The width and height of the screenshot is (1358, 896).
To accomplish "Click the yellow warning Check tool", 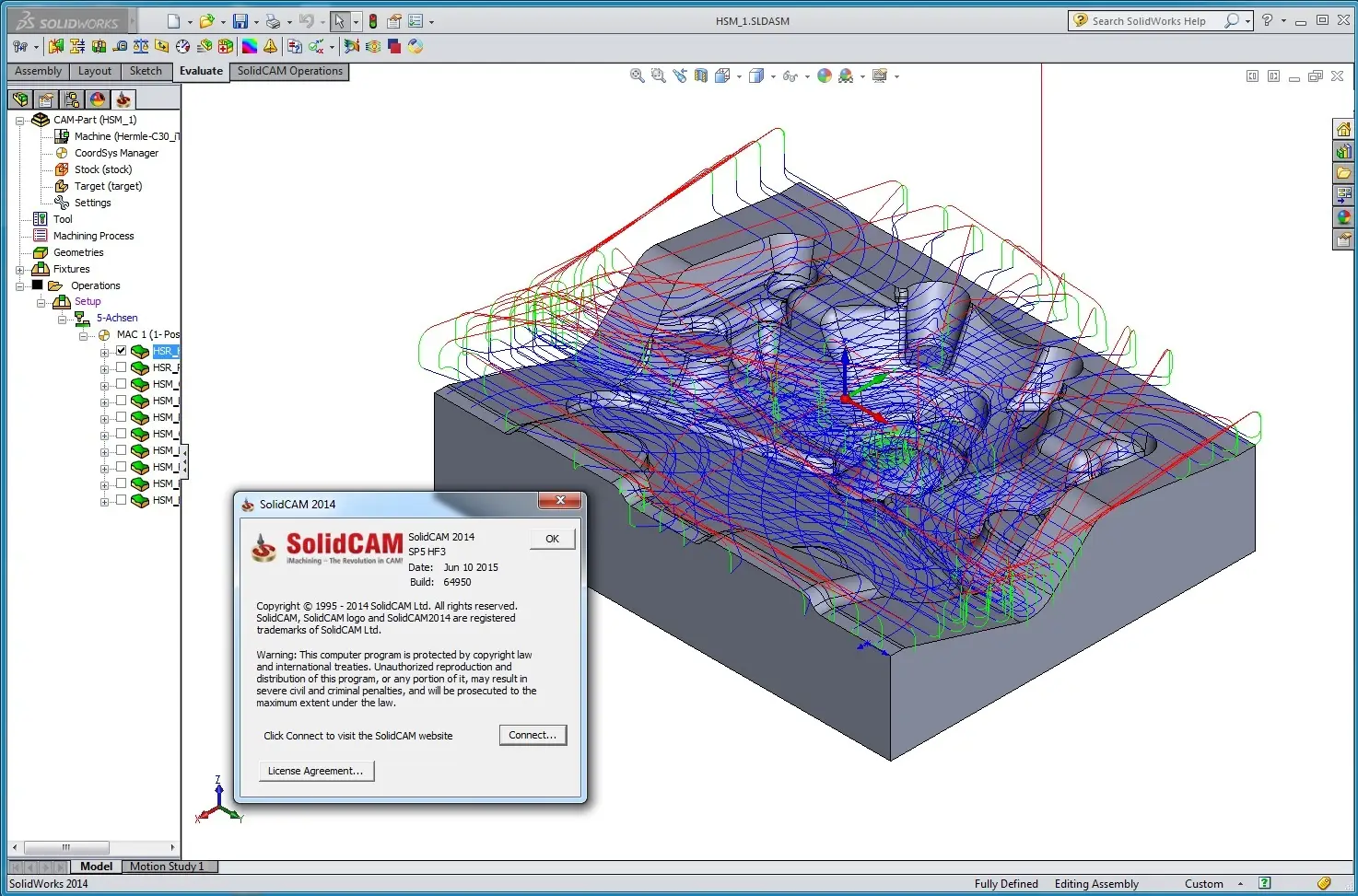I will (x=270, y=46).
